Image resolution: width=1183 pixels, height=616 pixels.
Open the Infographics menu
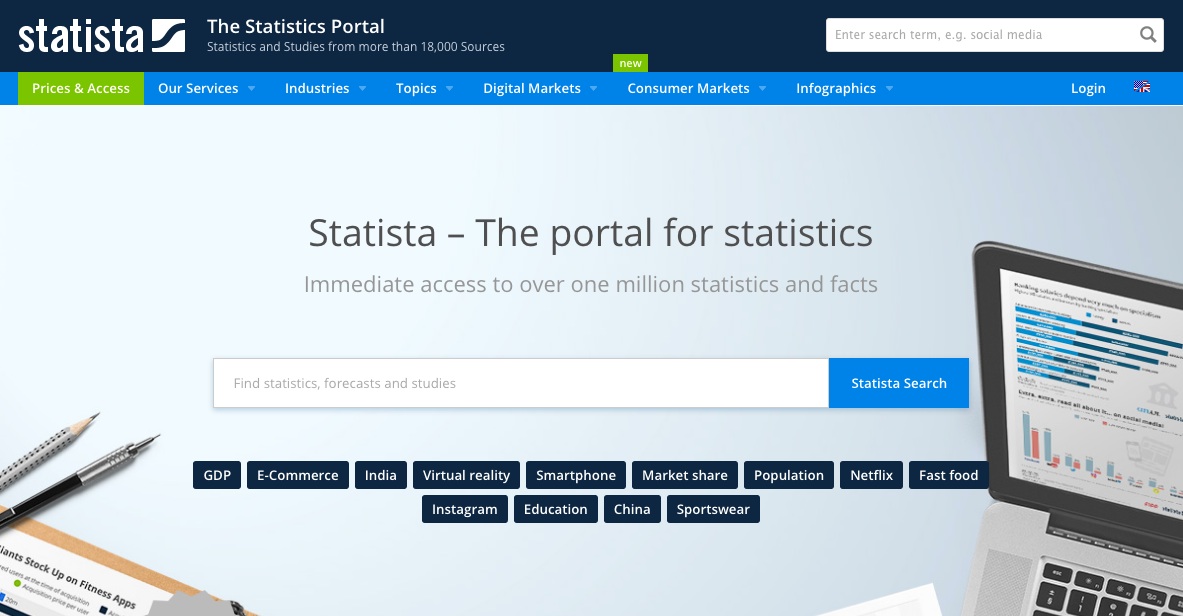[x=836, y=88]
